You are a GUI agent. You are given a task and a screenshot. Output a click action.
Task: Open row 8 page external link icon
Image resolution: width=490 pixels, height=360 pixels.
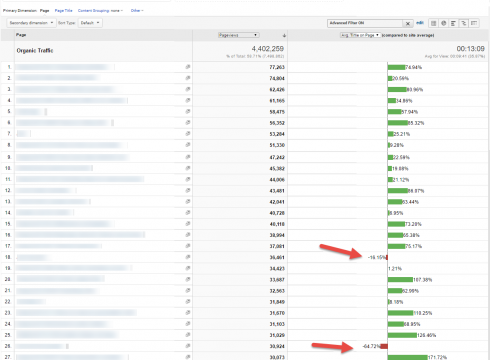(x=188, y=145)
